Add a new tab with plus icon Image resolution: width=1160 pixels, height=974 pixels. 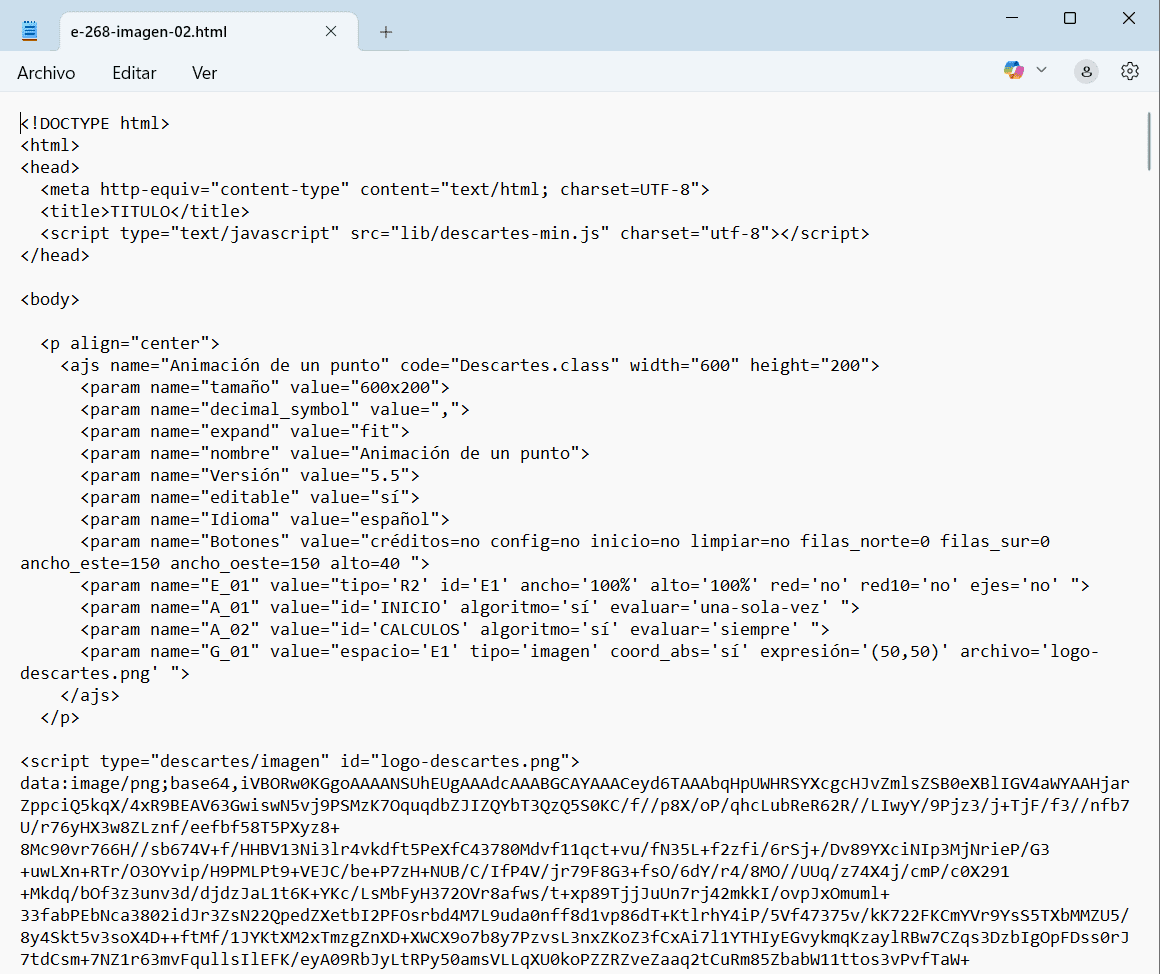tap(386, 32)
